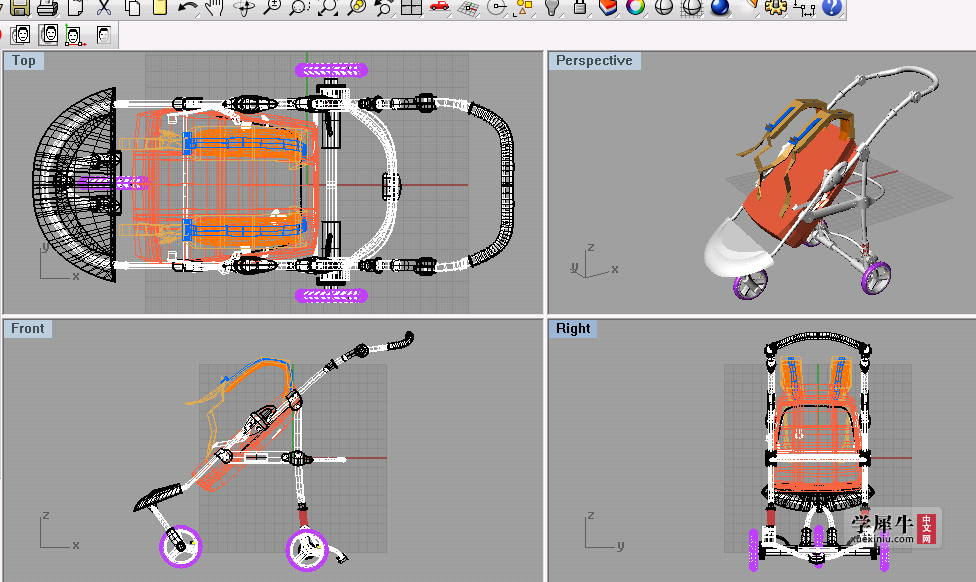Activate the Perspective viewport title

(x=594, y=60)
